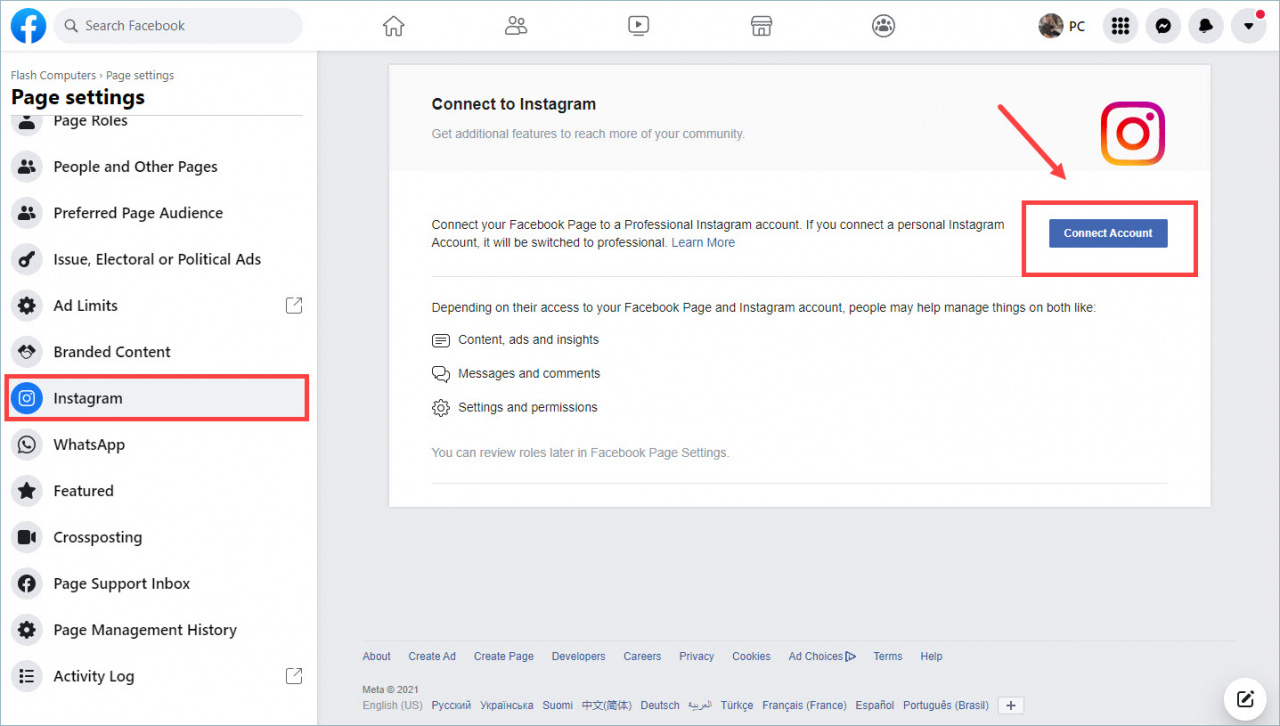Click the Careers footer link
This screenshot has height=726, width=1280.
click(642, 656)
